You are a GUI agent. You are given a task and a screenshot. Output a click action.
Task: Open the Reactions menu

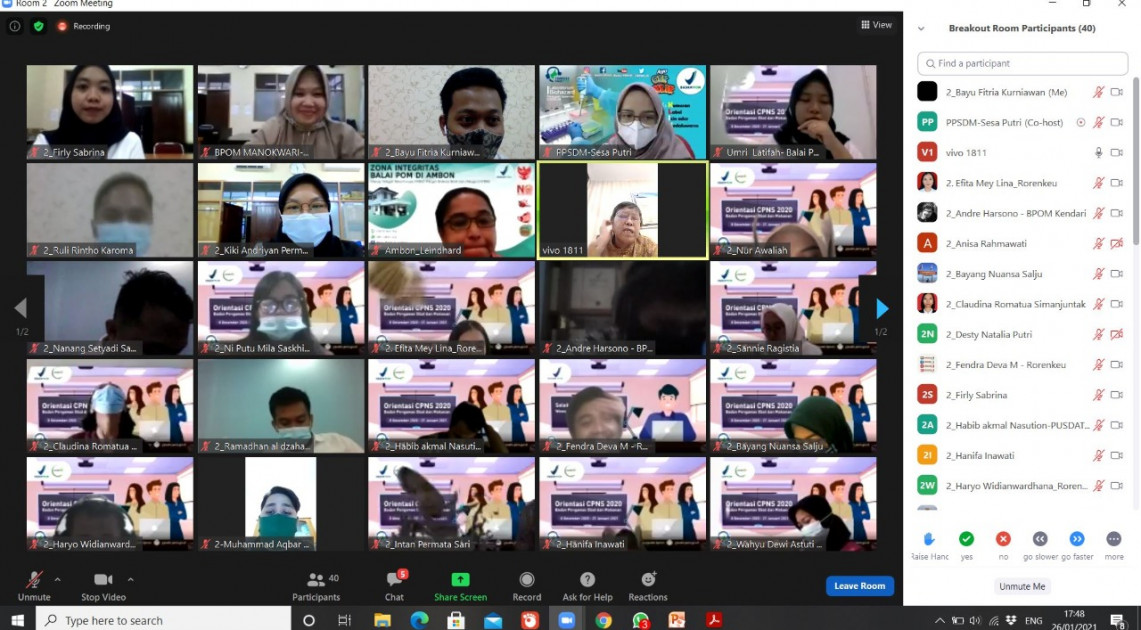[x=648, y=586]
